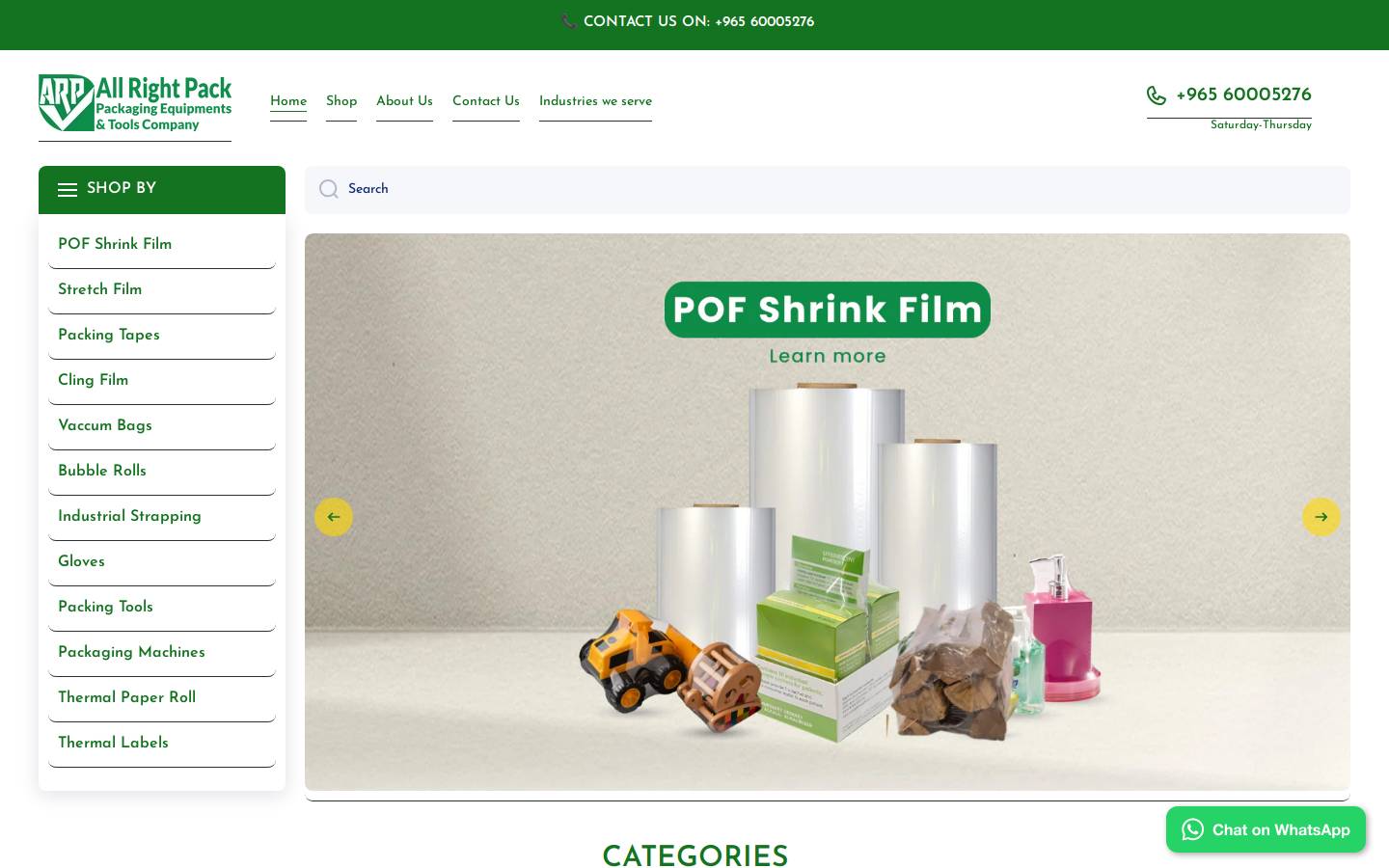The width and height of the screenshot is (1389, 868).
Task: Select Vaccum Bags category
Action: 162,426
